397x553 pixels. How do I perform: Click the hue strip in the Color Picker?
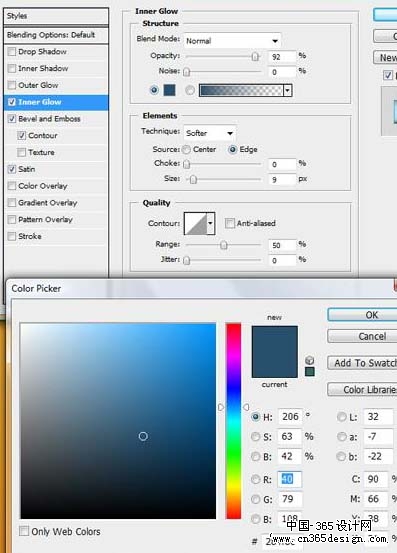click(x=233, y=421)
